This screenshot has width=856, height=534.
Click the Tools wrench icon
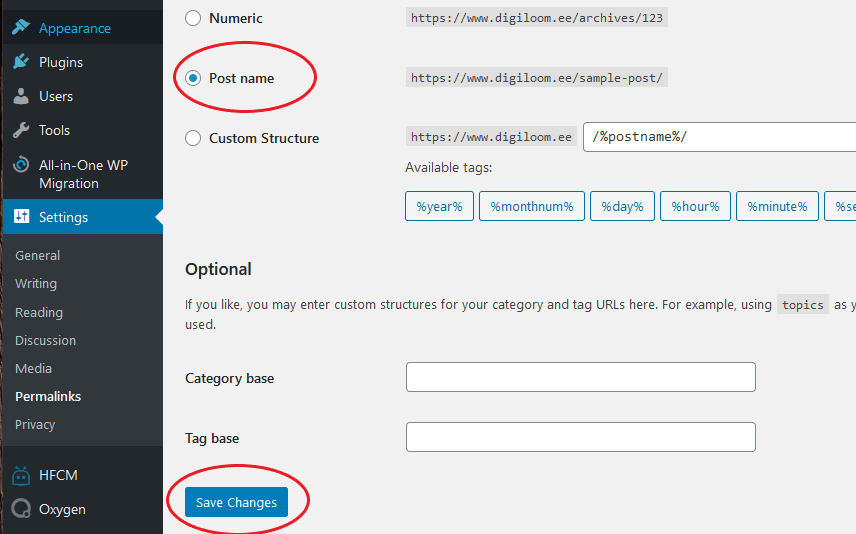coord(21,130)
